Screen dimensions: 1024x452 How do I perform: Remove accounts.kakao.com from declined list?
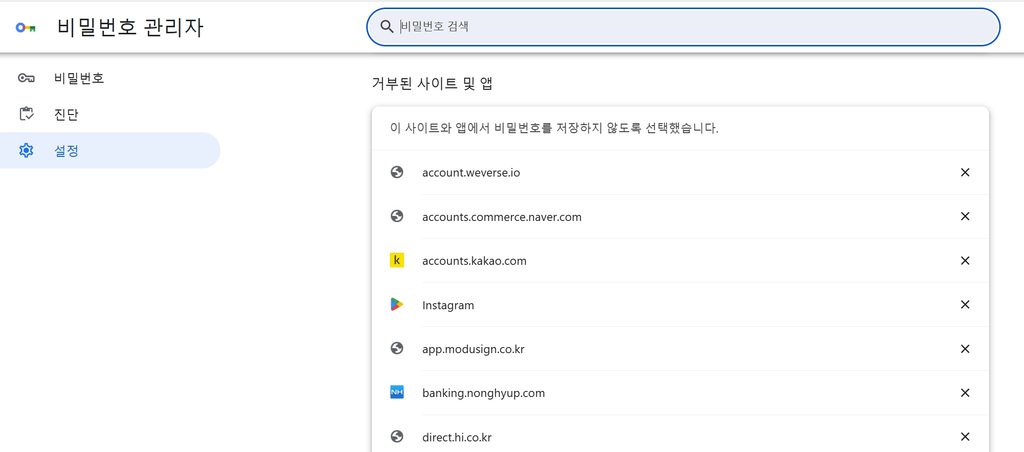965,261
